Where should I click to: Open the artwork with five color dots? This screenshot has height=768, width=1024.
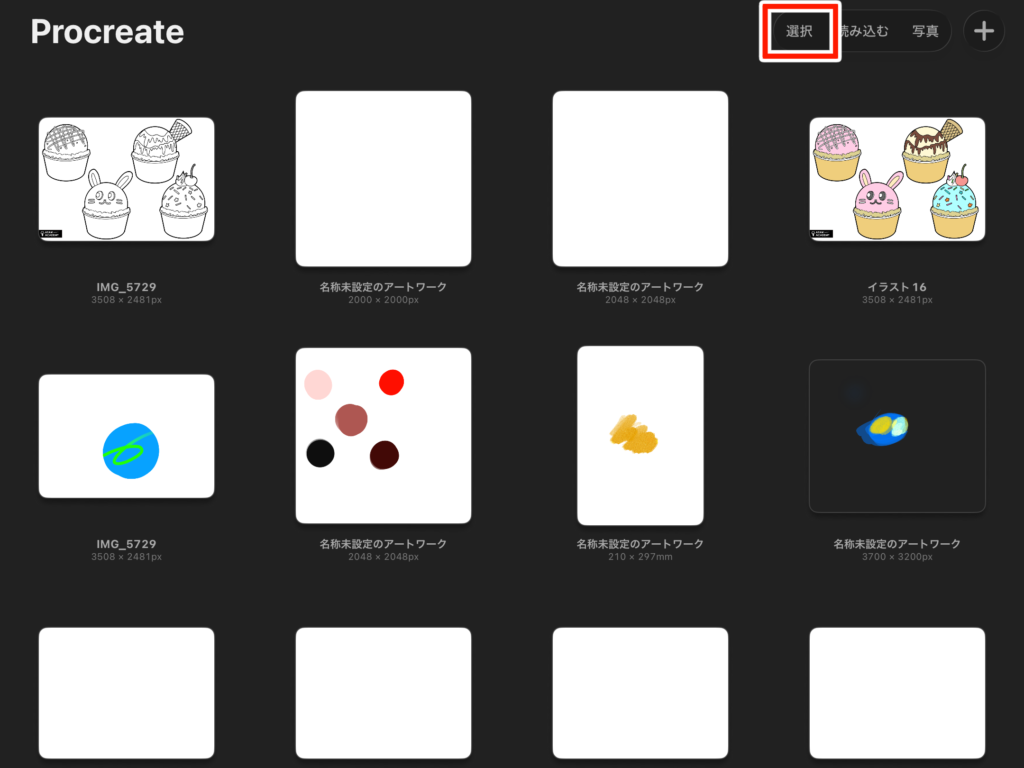point(383,436)
